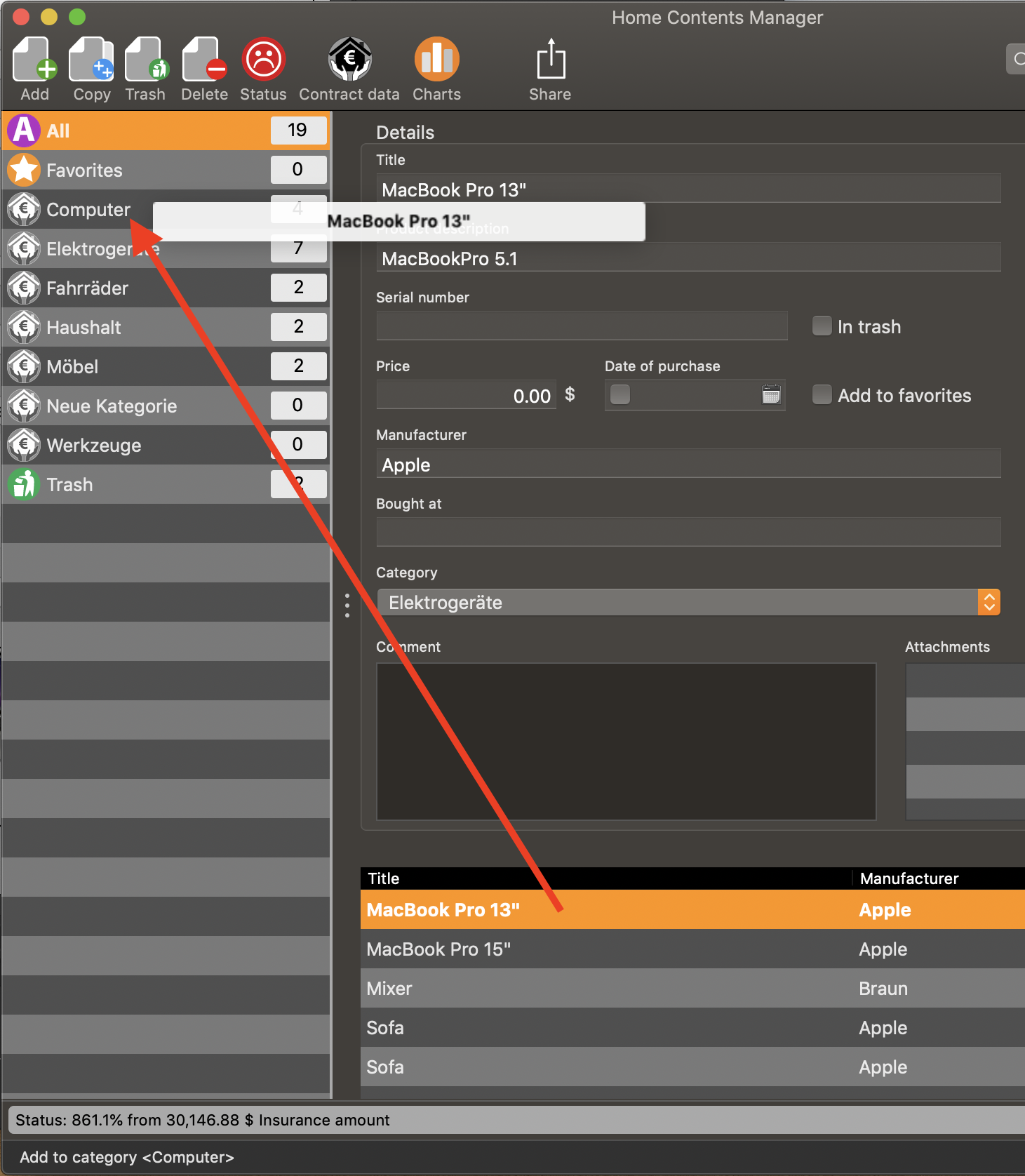Select the MacBook Pro 15" row

point(693,949)
